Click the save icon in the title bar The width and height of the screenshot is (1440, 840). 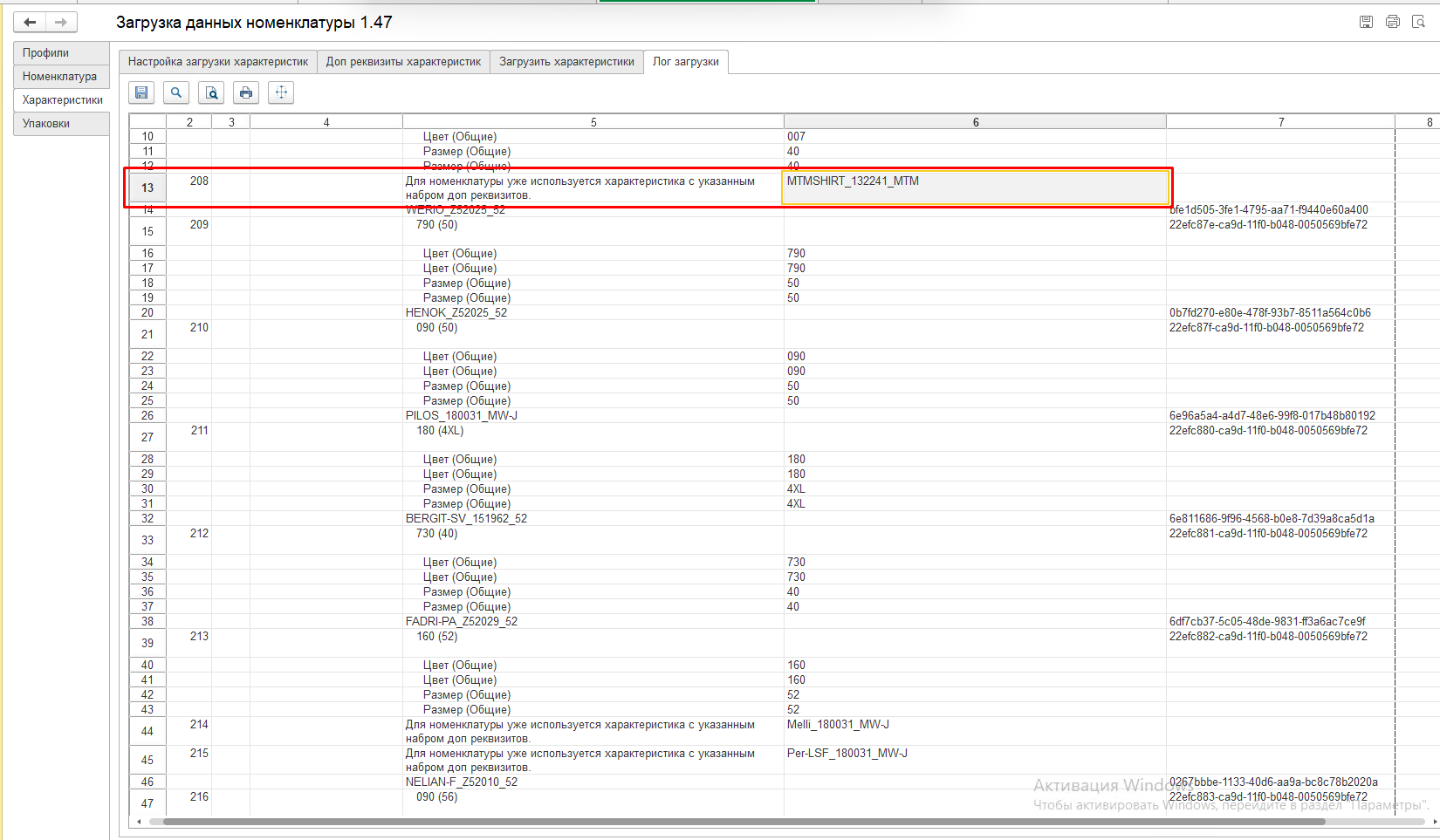1366,22
